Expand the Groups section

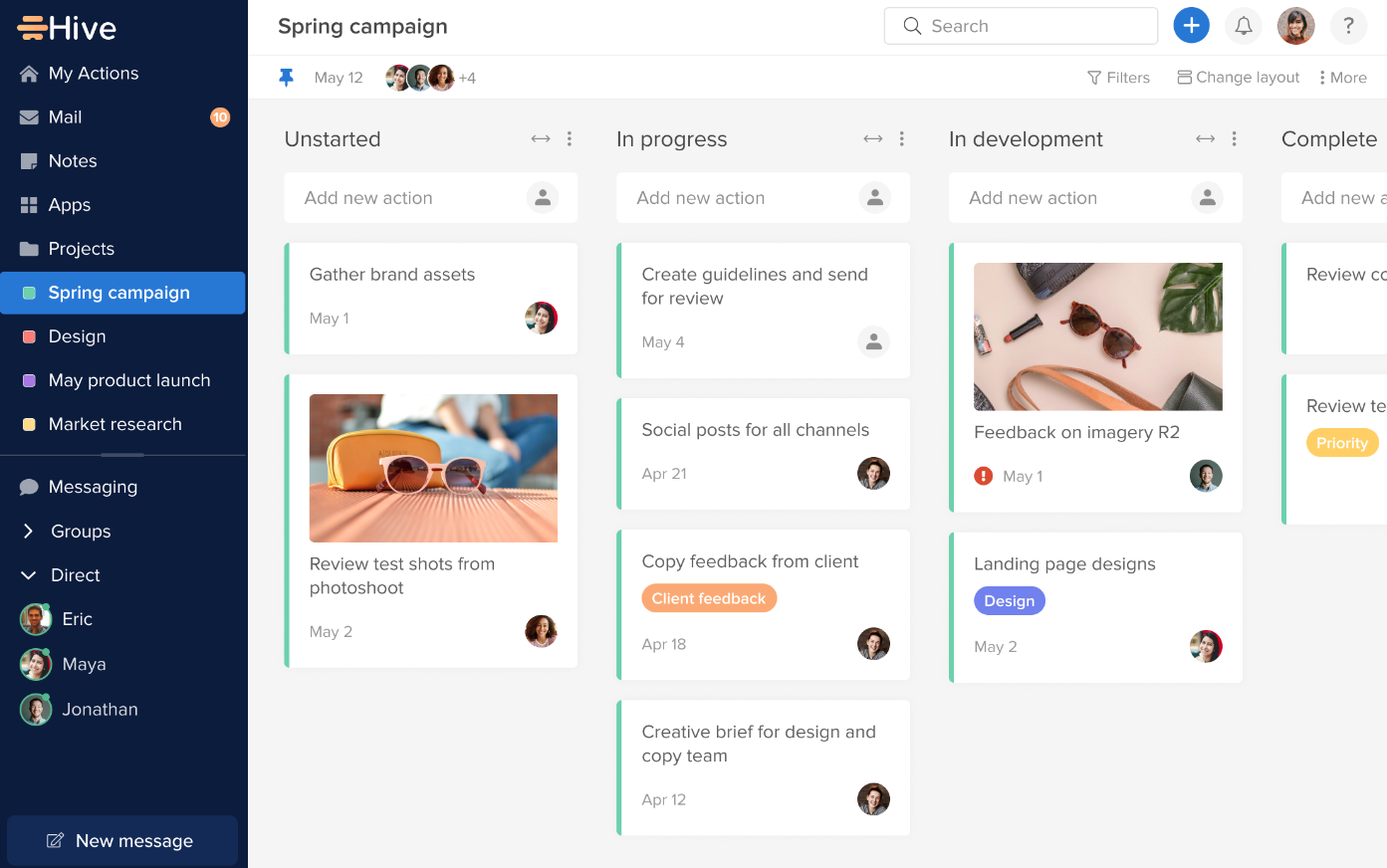coord(29,532)
